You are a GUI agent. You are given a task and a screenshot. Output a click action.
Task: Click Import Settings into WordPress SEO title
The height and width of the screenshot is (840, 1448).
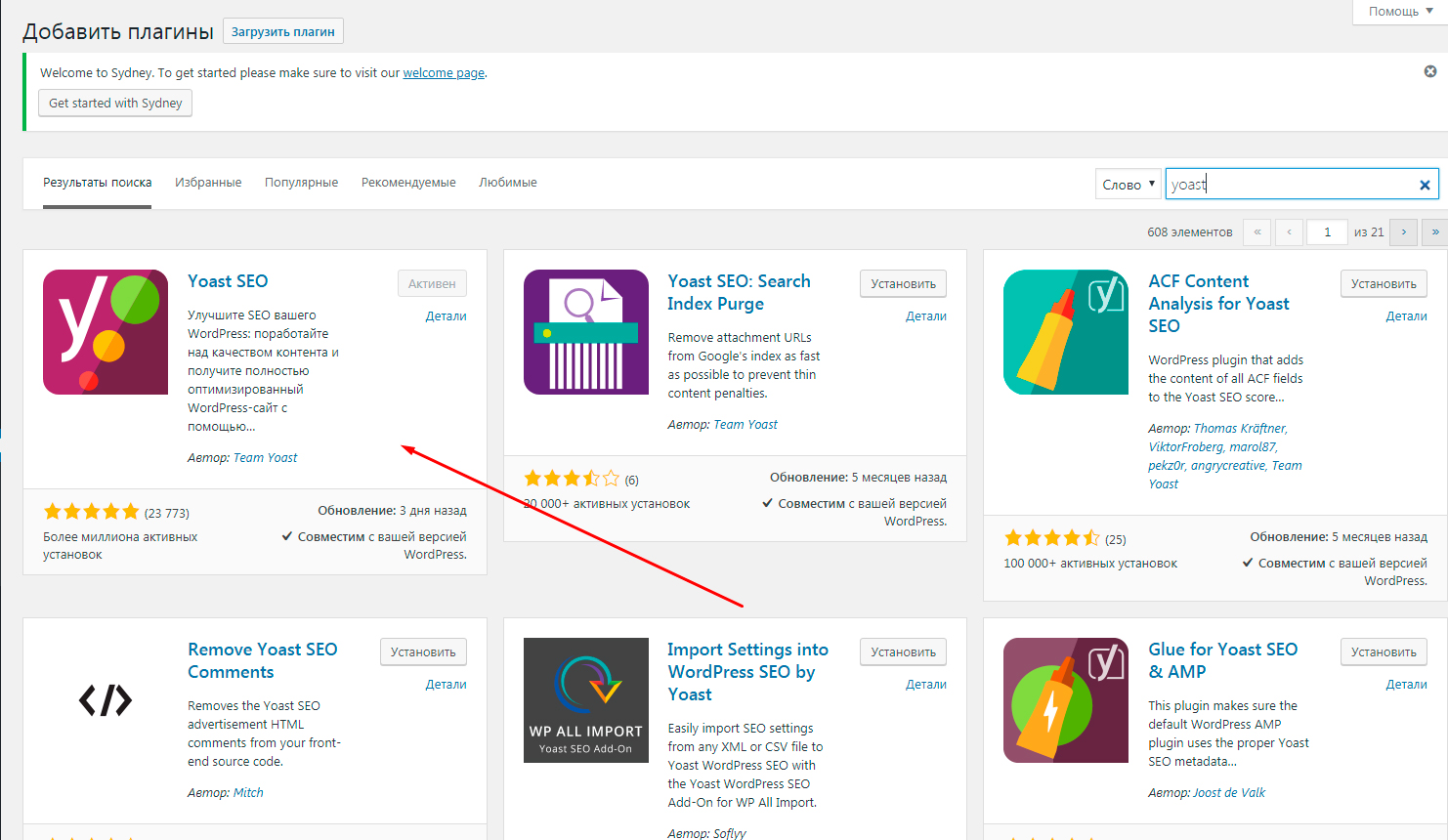point(748,671)
